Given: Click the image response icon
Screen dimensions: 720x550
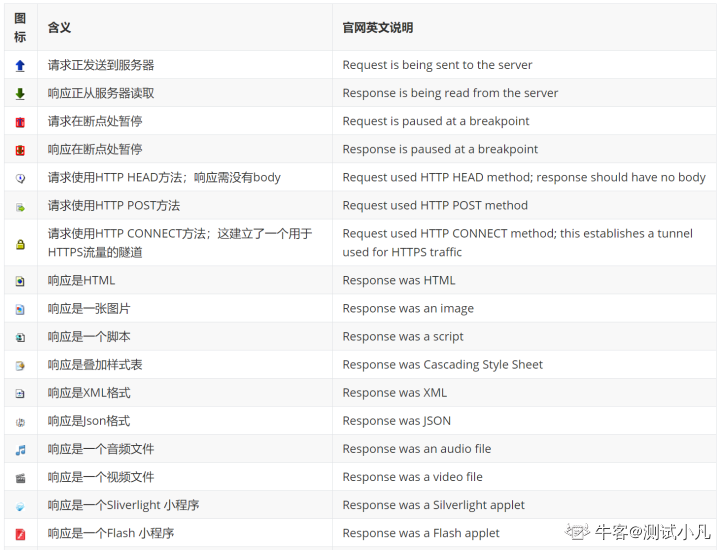Looking at the screenshot, I should point(20,309).
